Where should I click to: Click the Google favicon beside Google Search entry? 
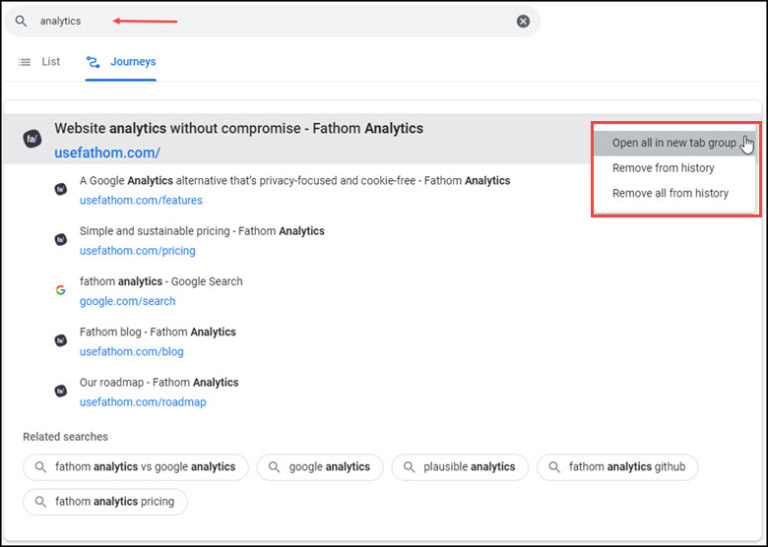(61, 290)
